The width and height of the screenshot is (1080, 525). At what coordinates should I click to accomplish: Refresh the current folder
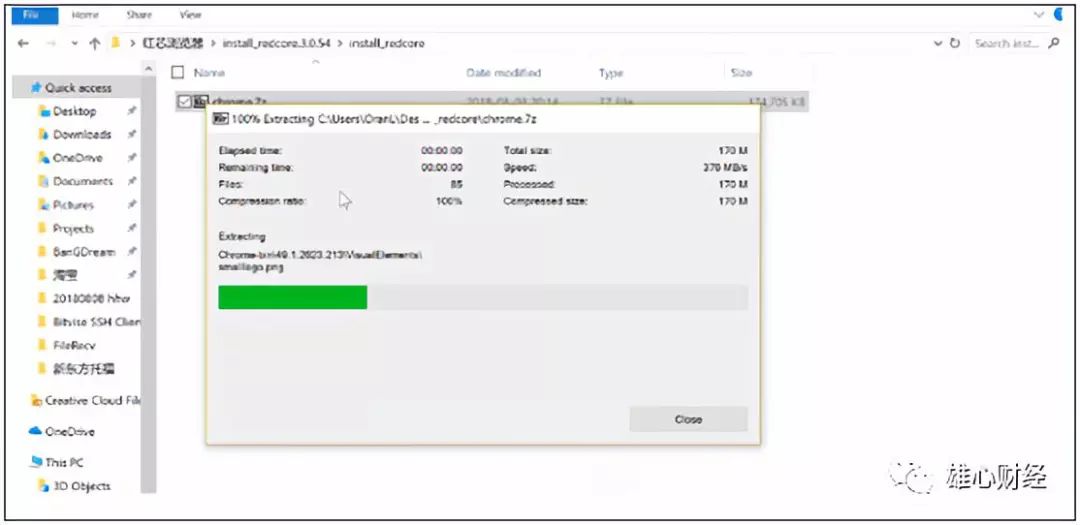pyautogui.click(x=955, y=43)
